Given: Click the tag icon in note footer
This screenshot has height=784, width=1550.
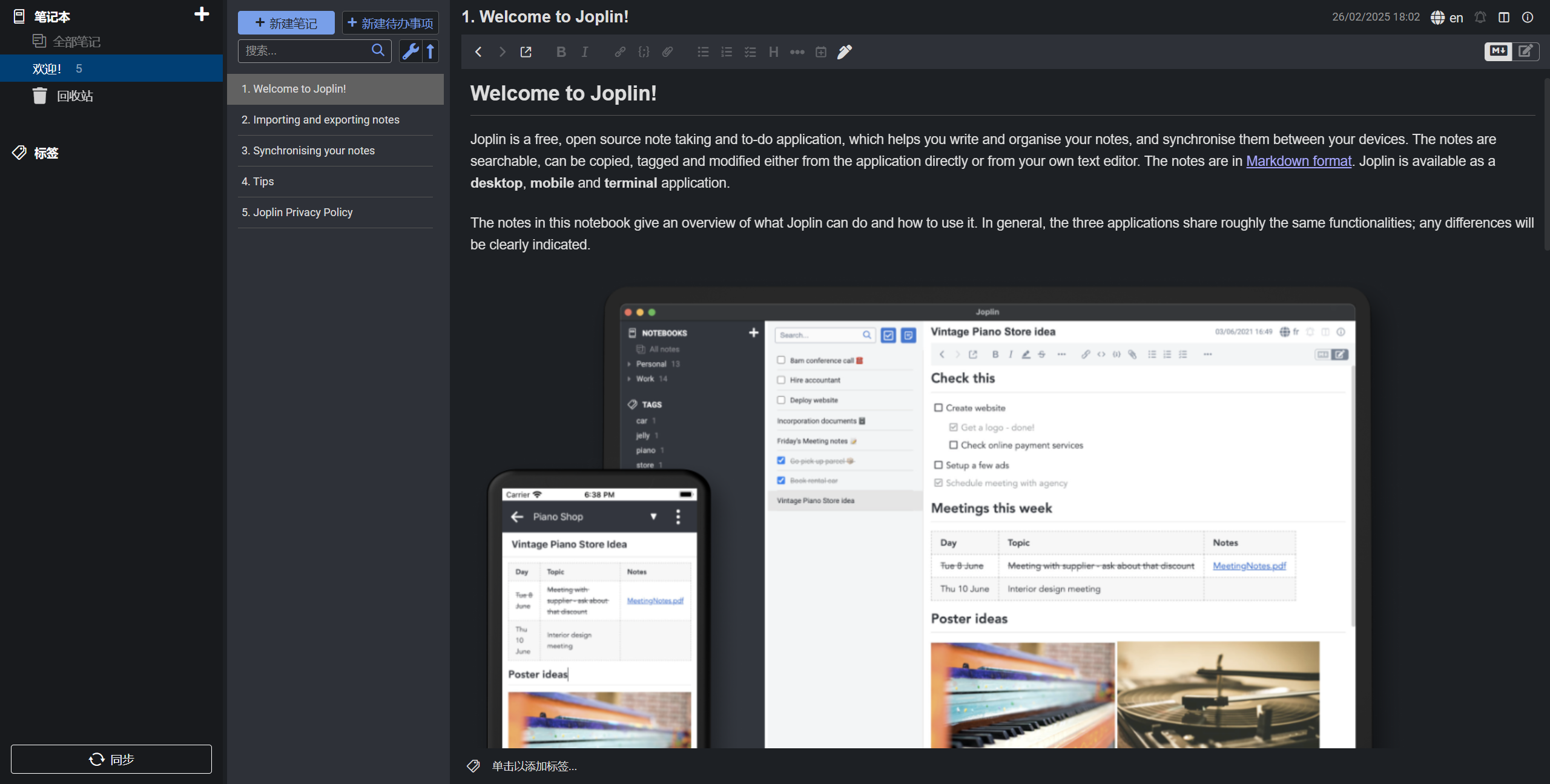Looking at the screenshot, I should point(473,766).
